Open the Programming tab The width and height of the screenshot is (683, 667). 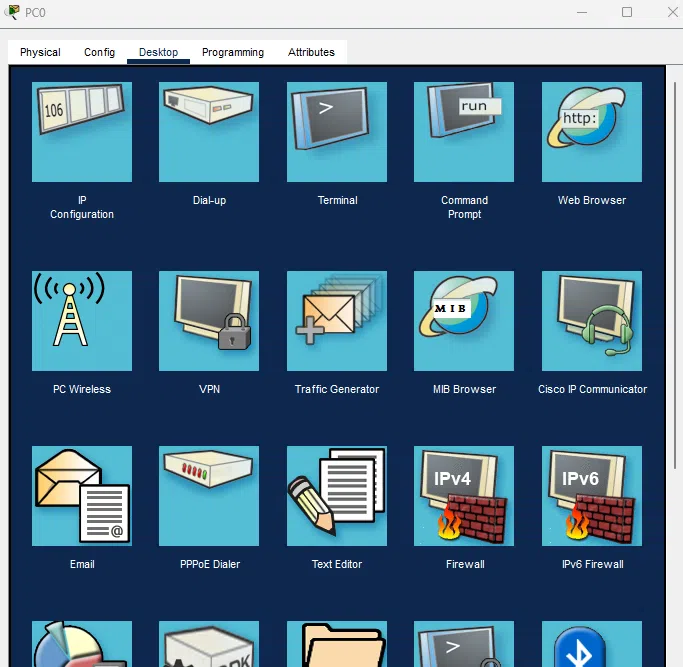coord(233,52)
